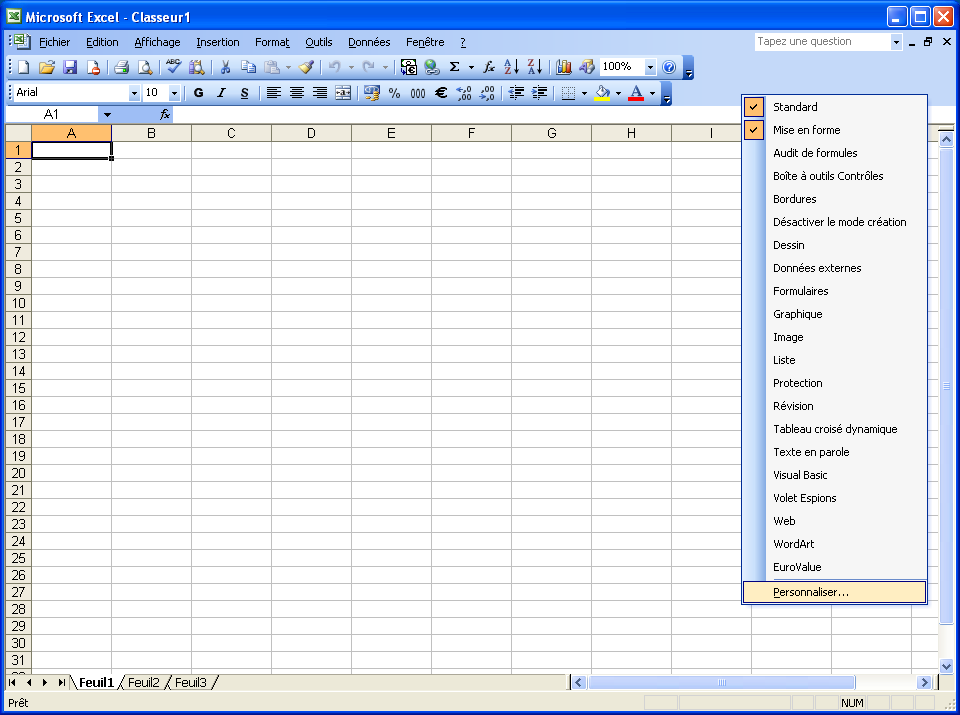Apply the red font color button
The image size is (960, 715).
click(x=636, y=93)
